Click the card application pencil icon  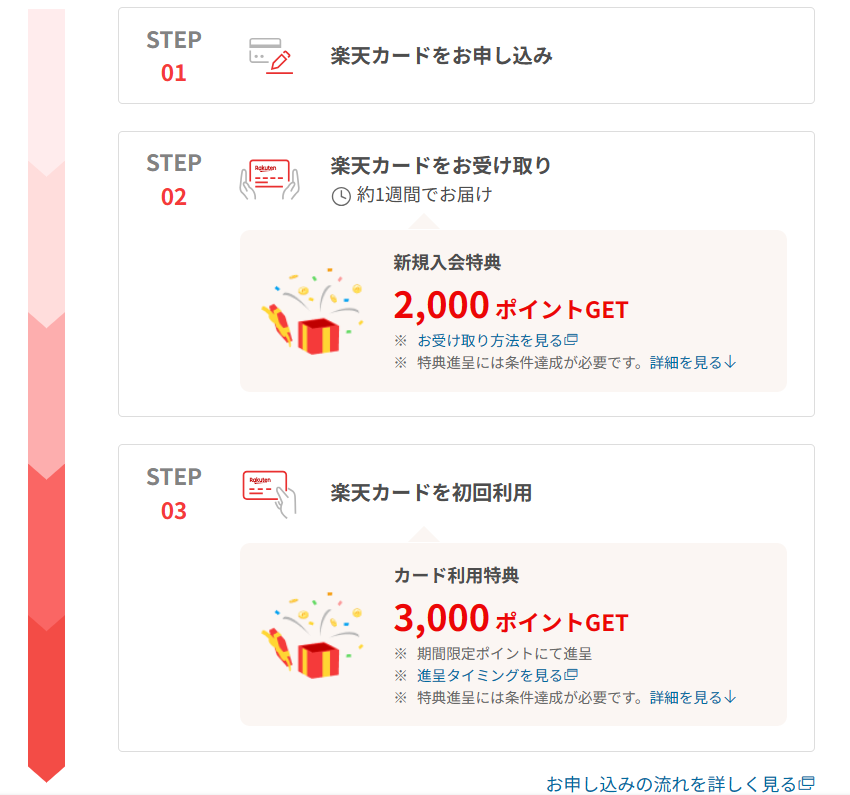pos(271,56)
